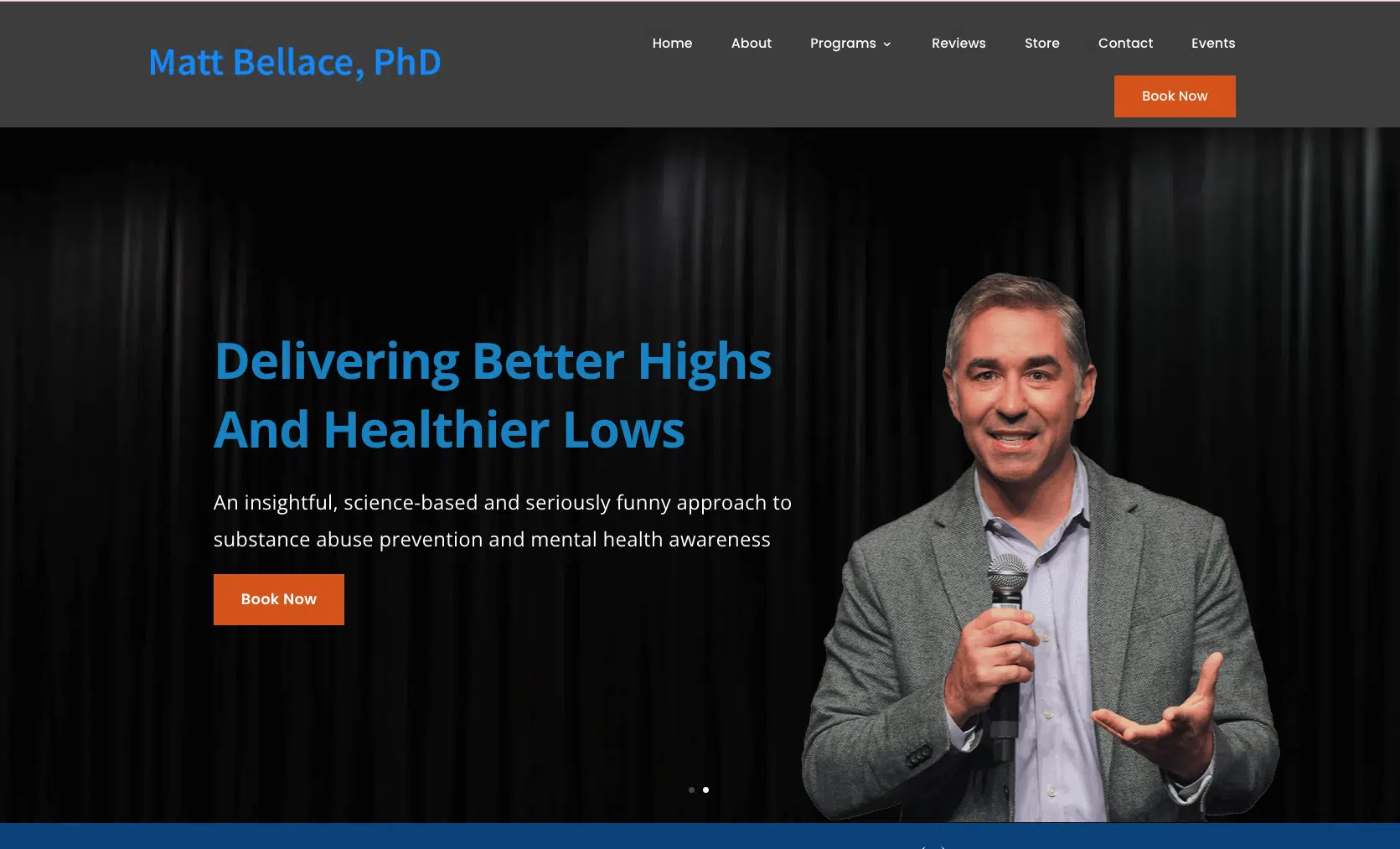Select the first slider pagination dot
The height and width of the screenshot is (849, 1400).
click(691, 789)
